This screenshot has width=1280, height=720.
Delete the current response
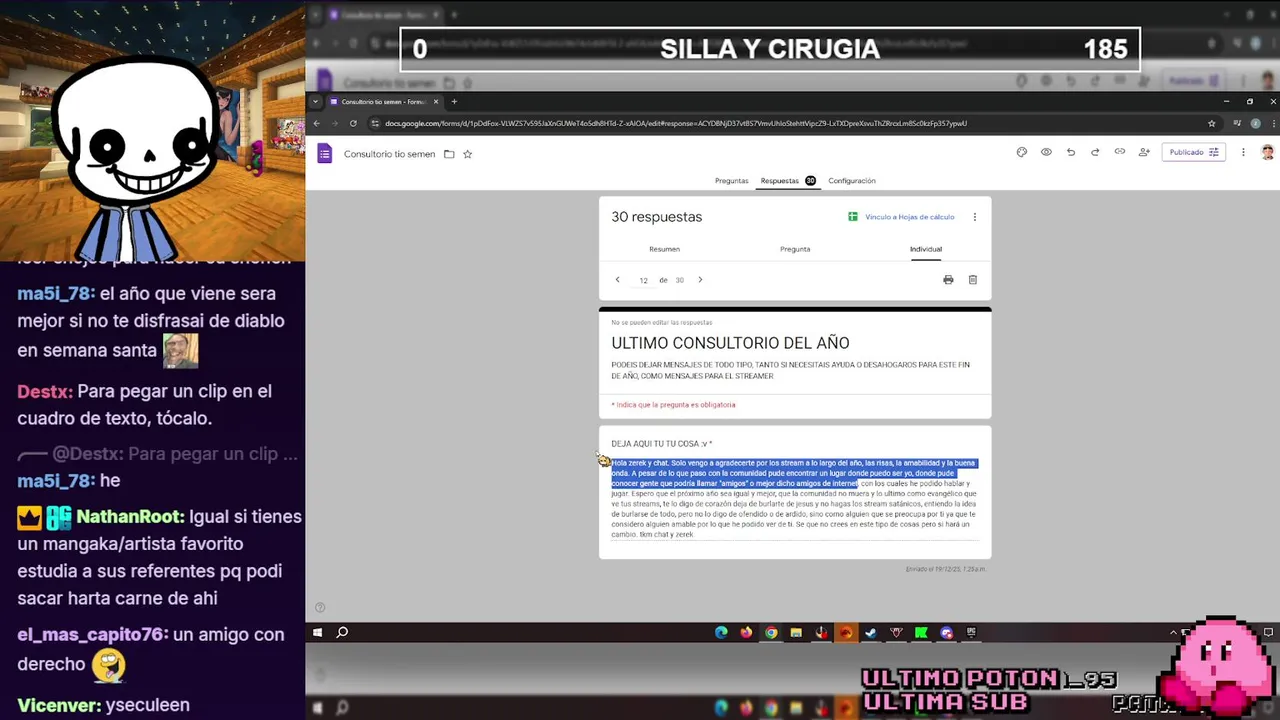(x=972, y=280)
